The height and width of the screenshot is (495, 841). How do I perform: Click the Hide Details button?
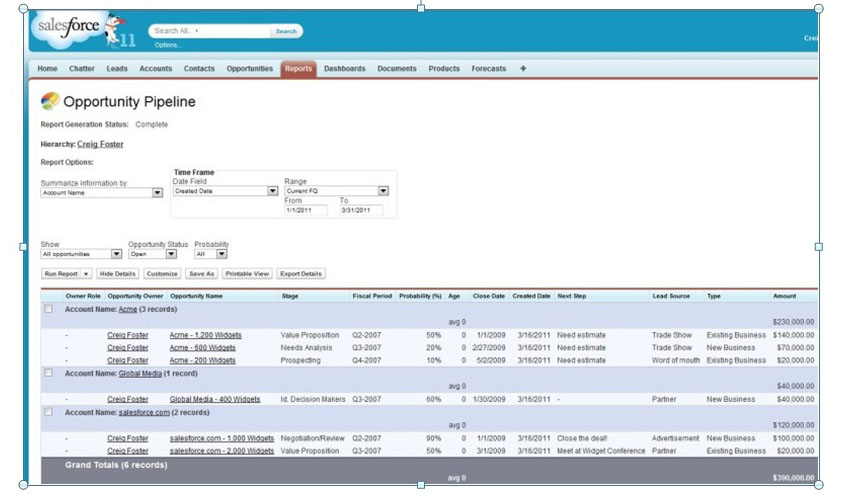point(117,274)
